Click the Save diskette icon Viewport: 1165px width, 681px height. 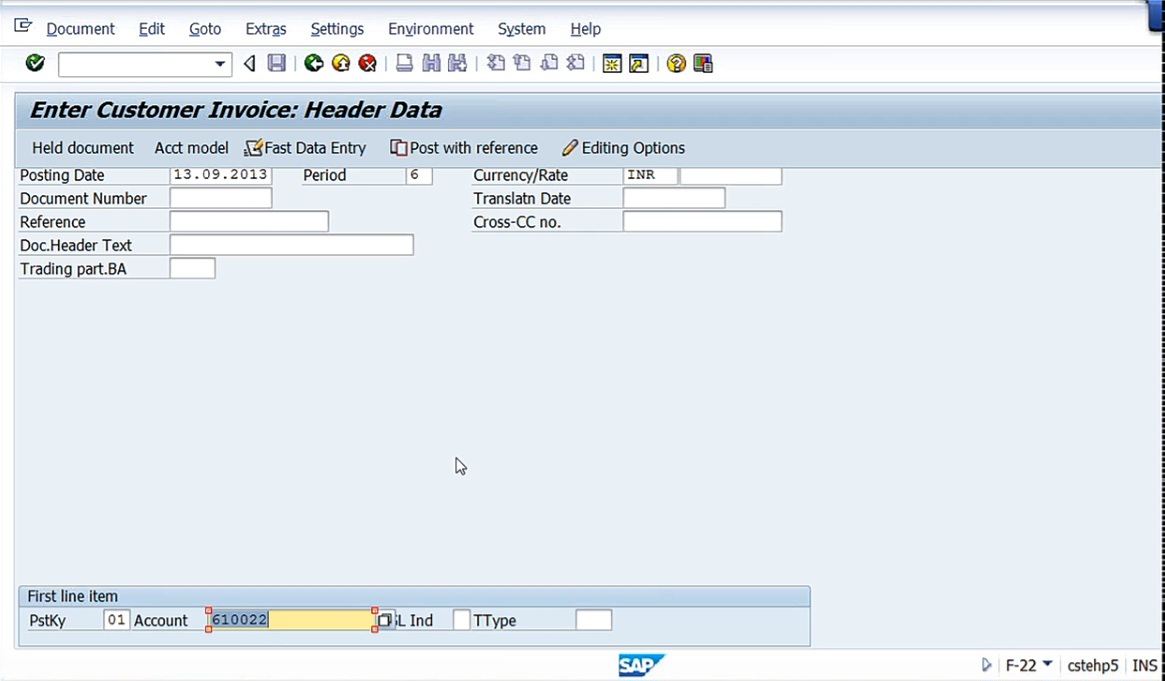[276, 63]
